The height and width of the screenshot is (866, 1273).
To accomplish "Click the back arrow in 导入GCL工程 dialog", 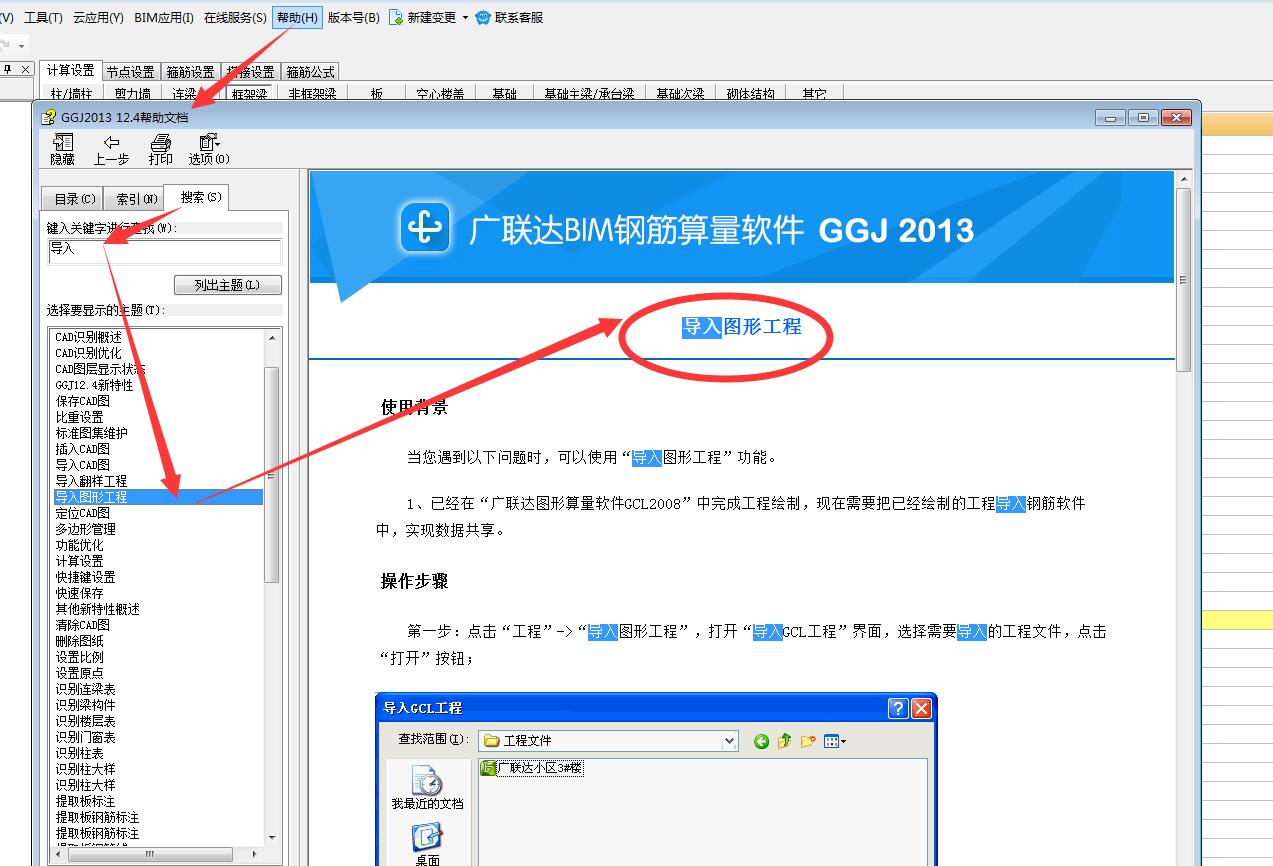I will click(761, 741).
